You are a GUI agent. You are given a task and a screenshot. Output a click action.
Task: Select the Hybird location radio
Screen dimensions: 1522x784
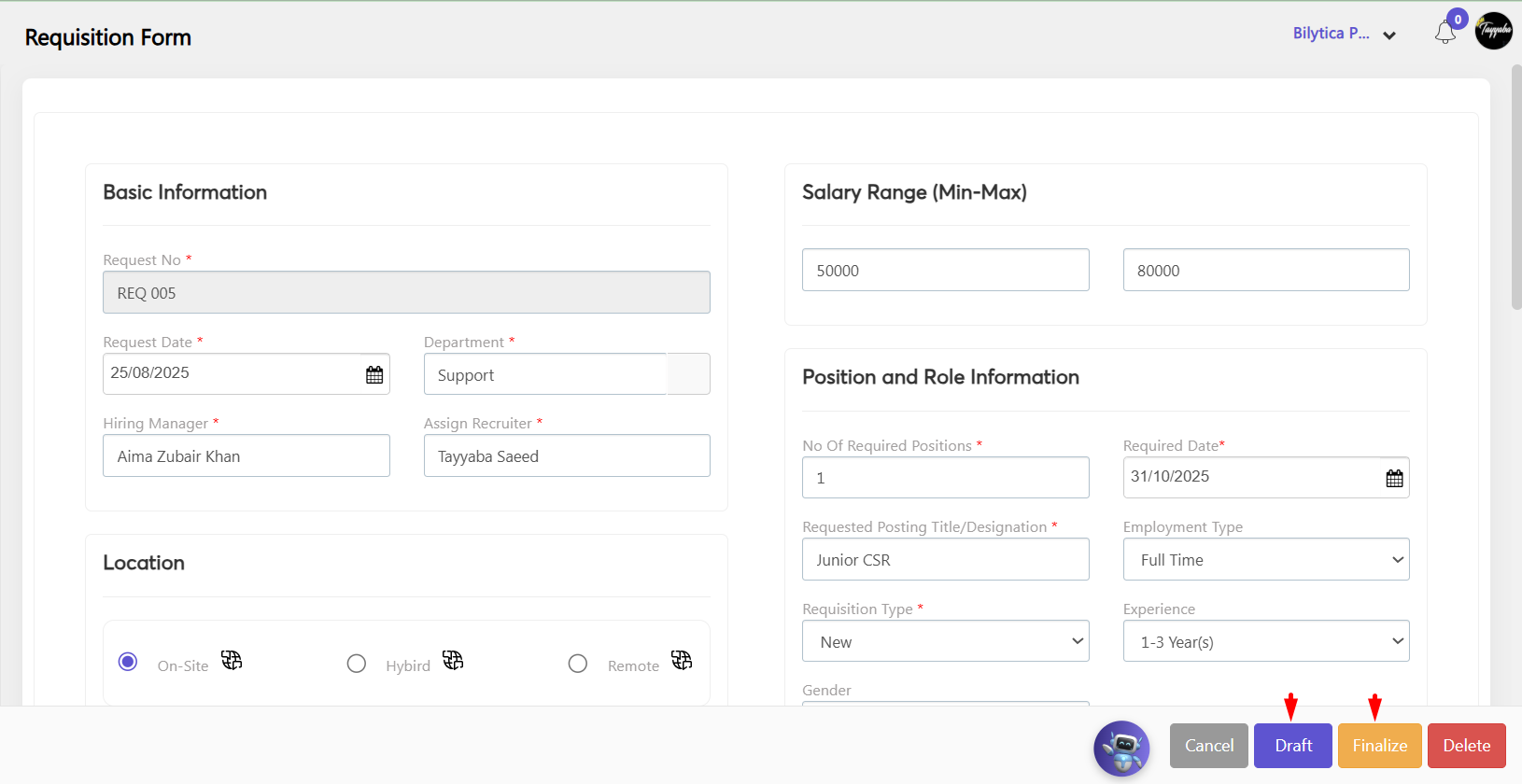coord(357,664)
